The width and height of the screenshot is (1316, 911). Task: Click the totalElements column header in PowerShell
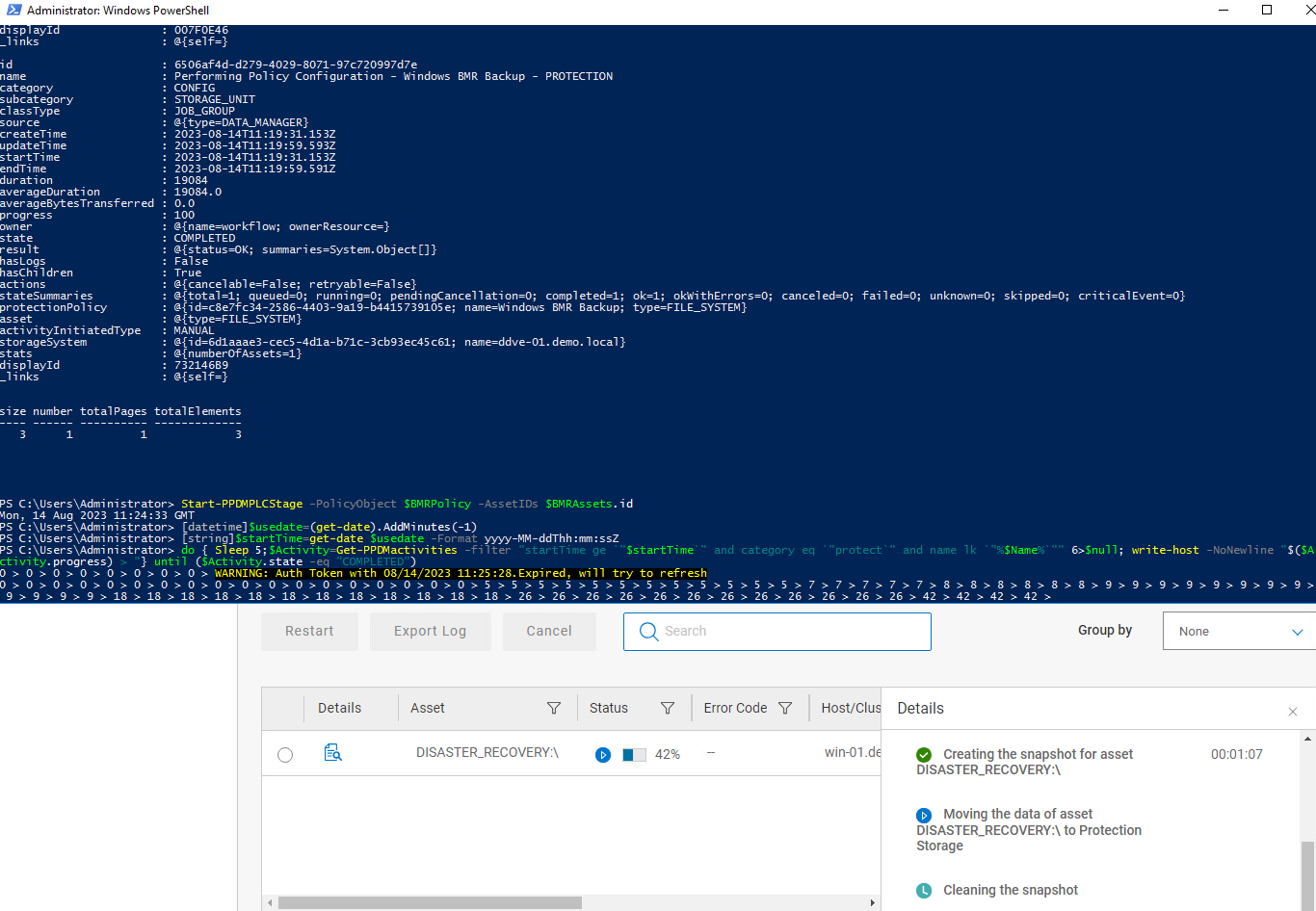pos(197,411)
